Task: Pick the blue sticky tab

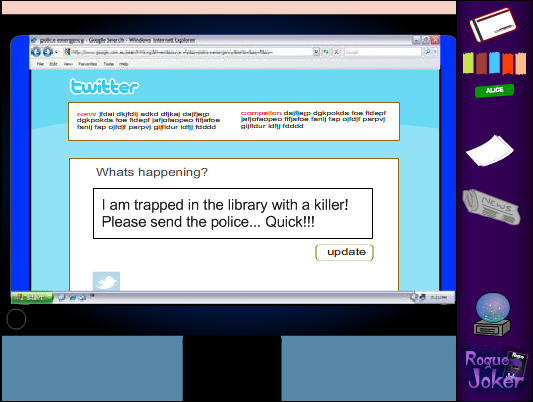Action: [x=494, y=63]
